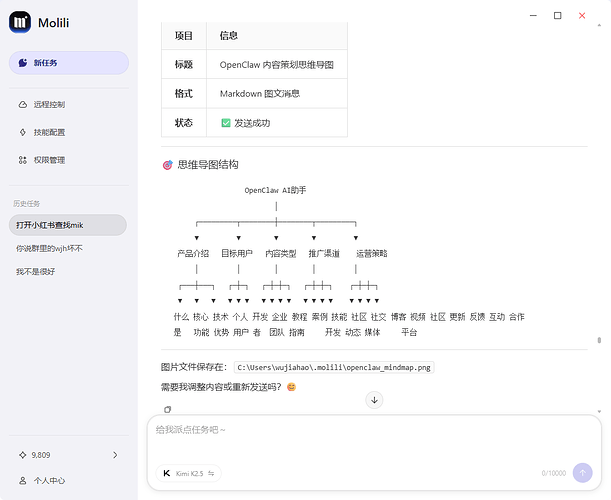Select history task 你说群里的wjh坏不
The width and height of the screenshot is (611, 500).
click(x=49, y=248)
